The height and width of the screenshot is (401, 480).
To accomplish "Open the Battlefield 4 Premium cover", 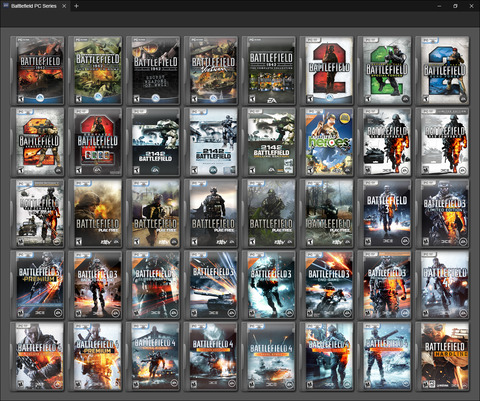I will coord(95,356).
